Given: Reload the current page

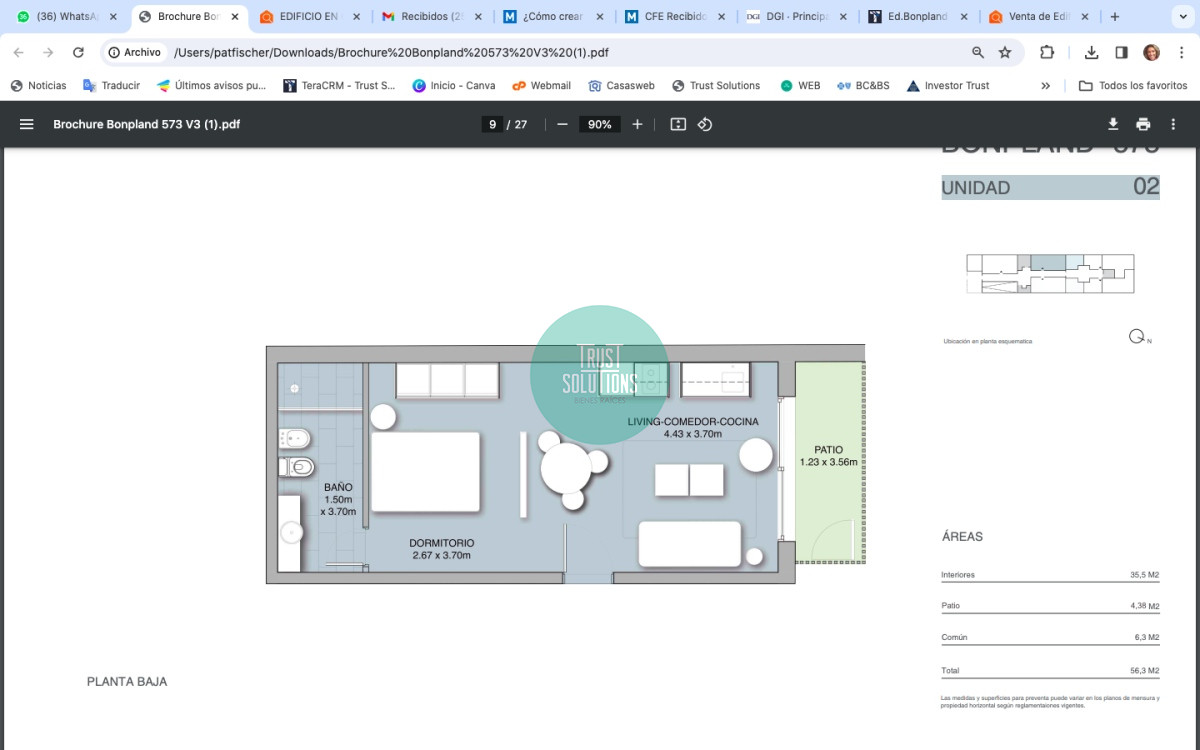Looking at the screenshot, I should click(78, 52).
